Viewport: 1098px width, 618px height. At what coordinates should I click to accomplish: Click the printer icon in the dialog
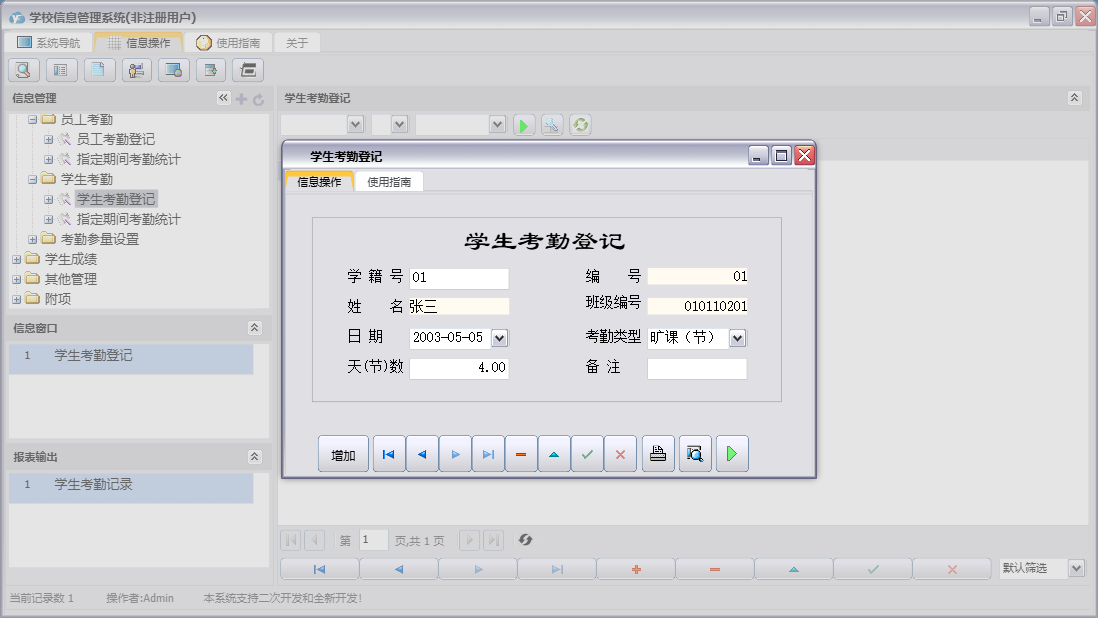point(658,454)
